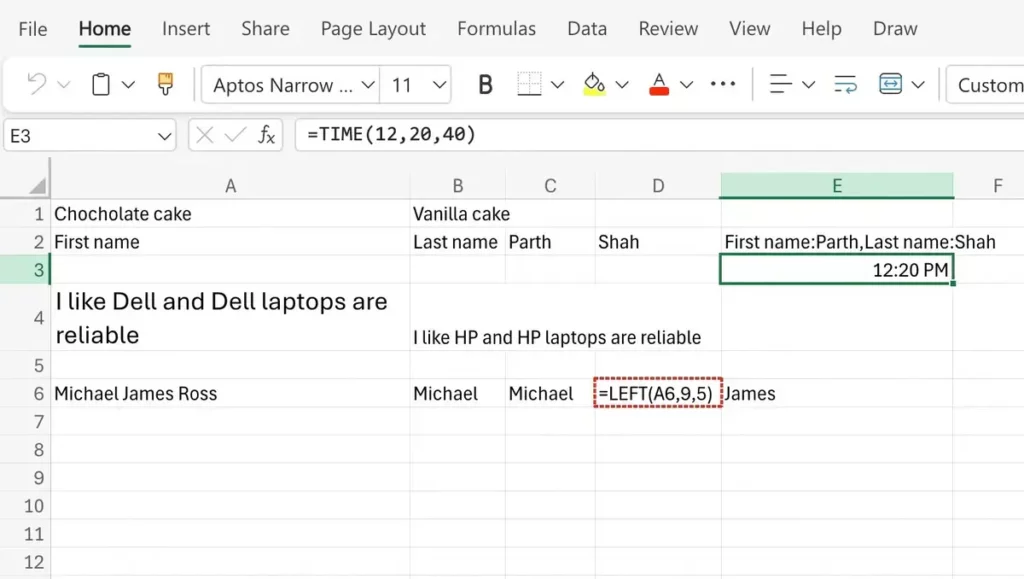Click cell Michael James Ross
Screen dimensions: 1024x579
231,394
